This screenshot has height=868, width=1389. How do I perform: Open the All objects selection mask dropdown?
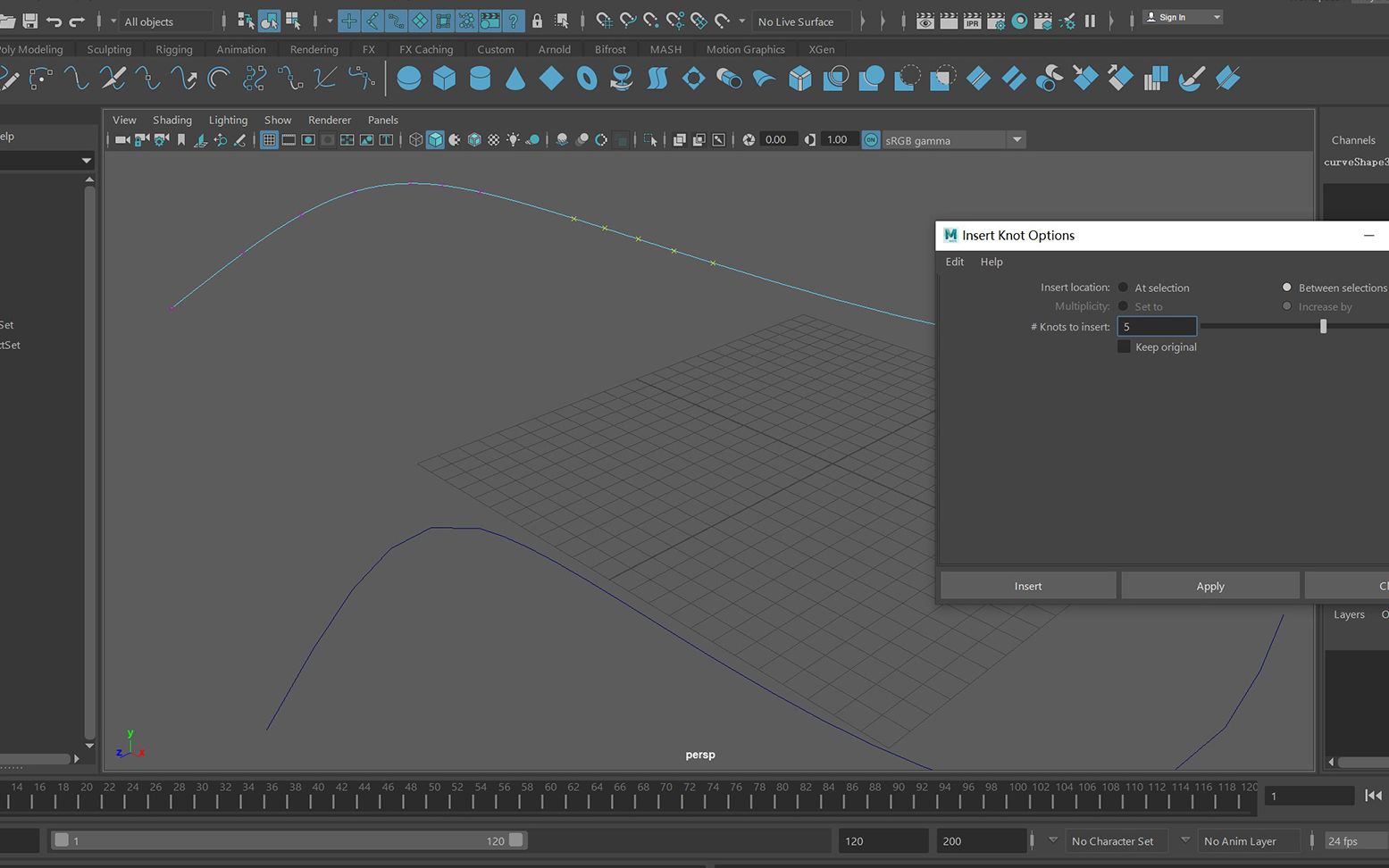tap(165, 21)
